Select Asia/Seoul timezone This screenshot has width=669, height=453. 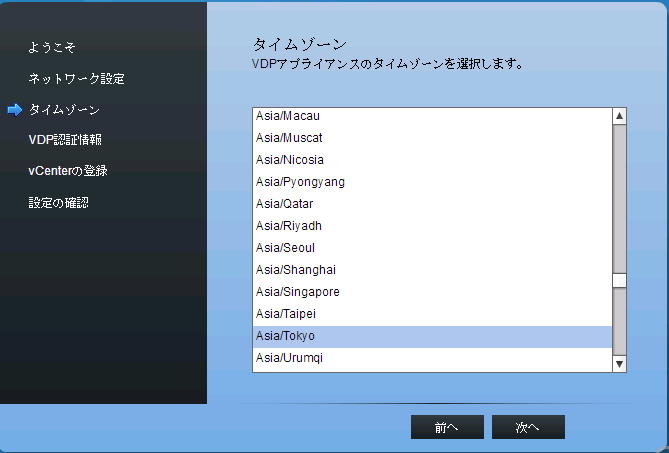[x=432, y=248]
